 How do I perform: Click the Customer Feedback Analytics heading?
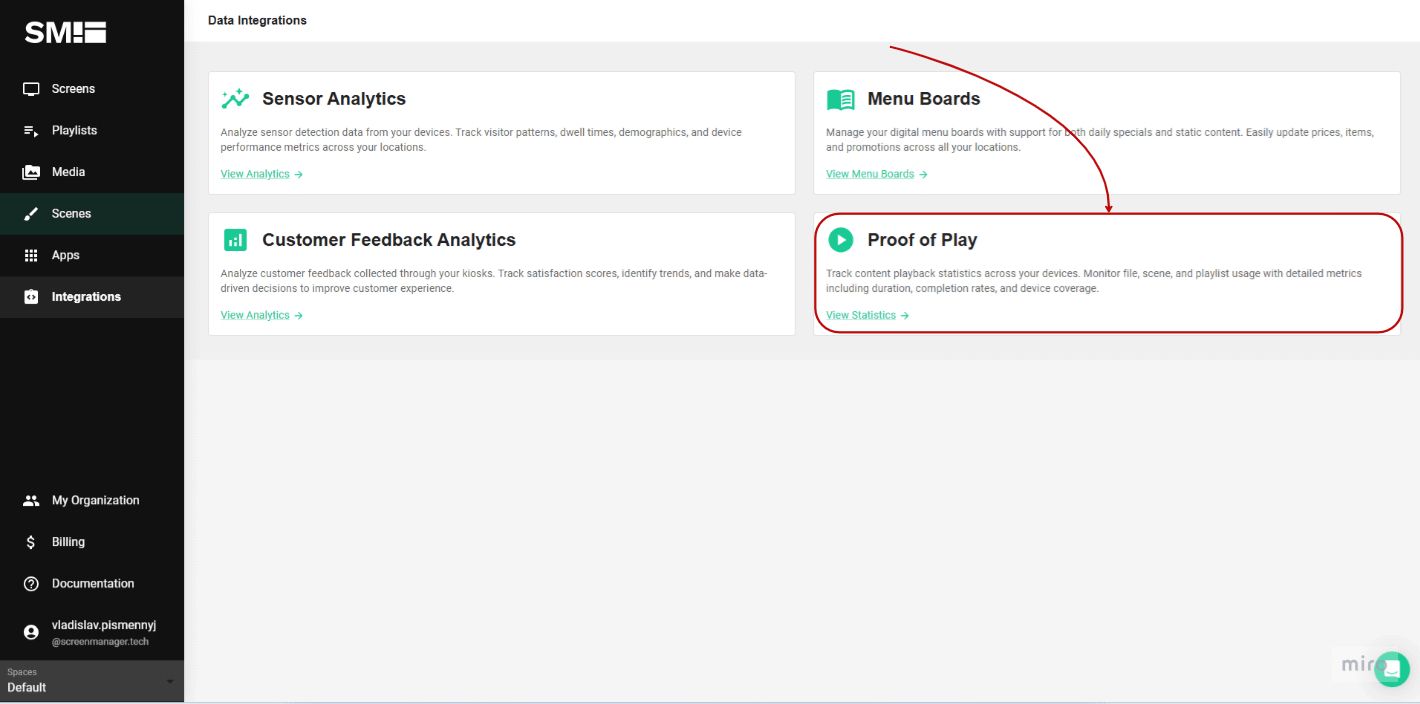[x=389, y=240]
